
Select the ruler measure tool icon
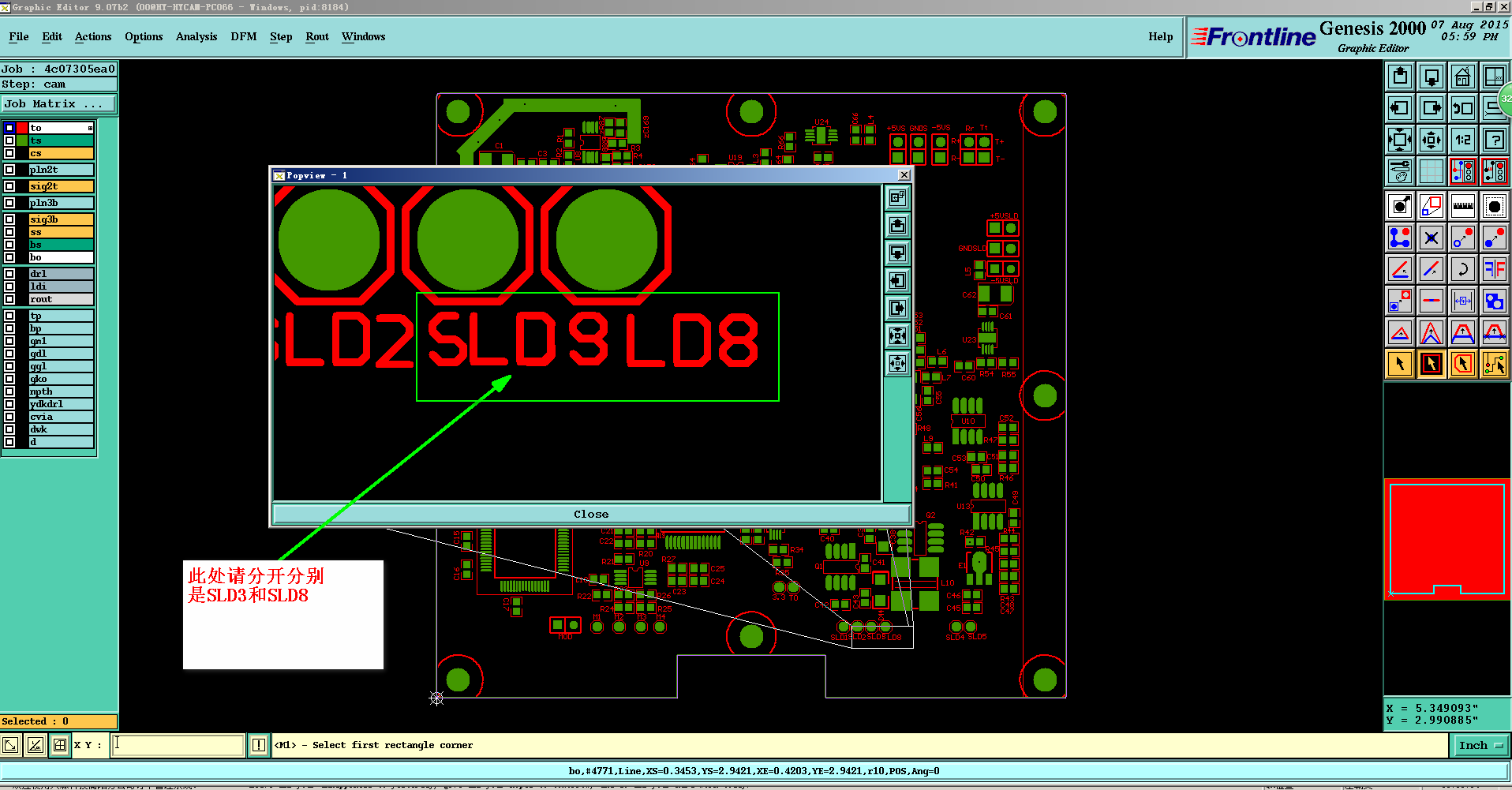(1463, 206)
